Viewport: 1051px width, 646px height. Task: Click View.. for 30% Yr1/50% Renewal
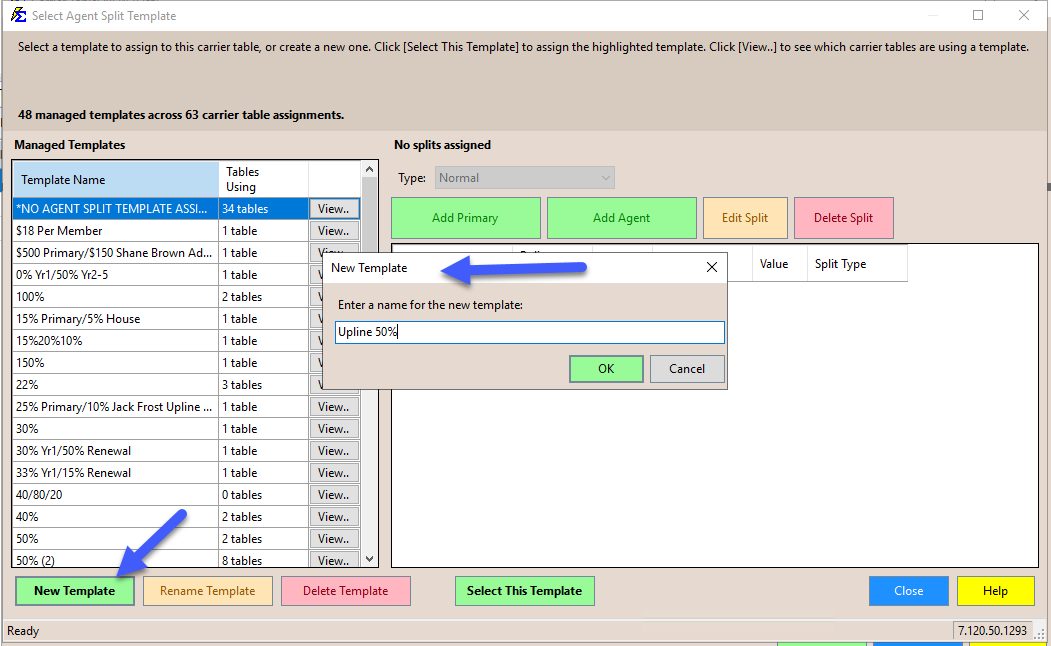pos(334,451)
